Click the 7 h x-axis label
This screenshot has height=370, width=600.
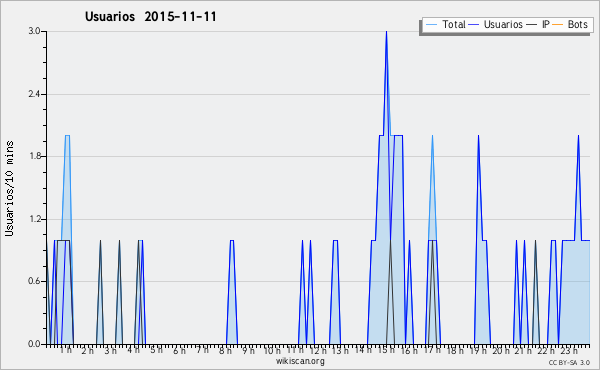click(202, 350)
